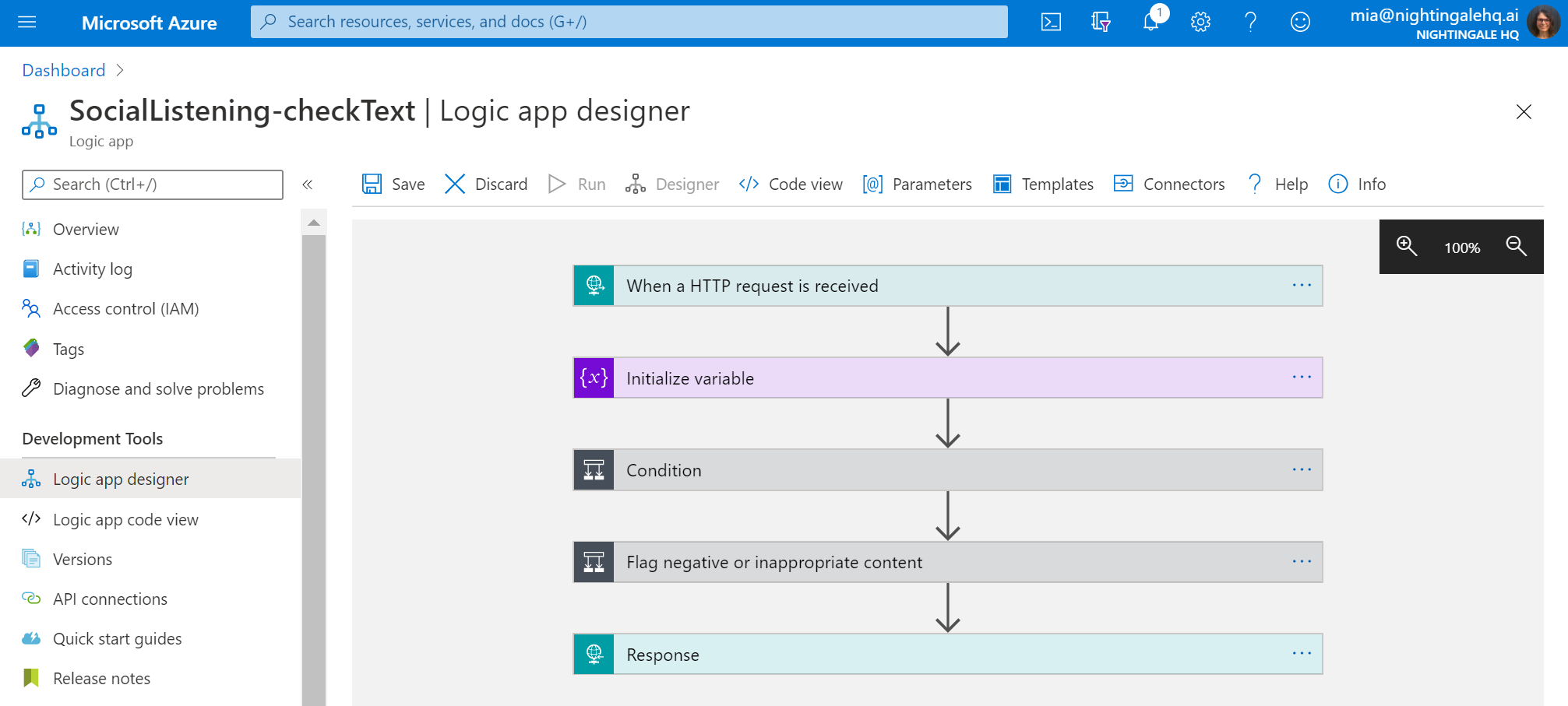1568x706 pixels.
Task: Collapse the left navigation menu
Action: 308,184
